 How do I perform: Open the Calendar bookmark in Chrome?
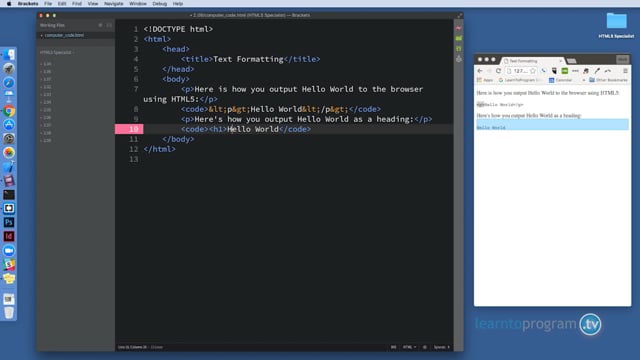pyautogui.click(x=560, y=80)
